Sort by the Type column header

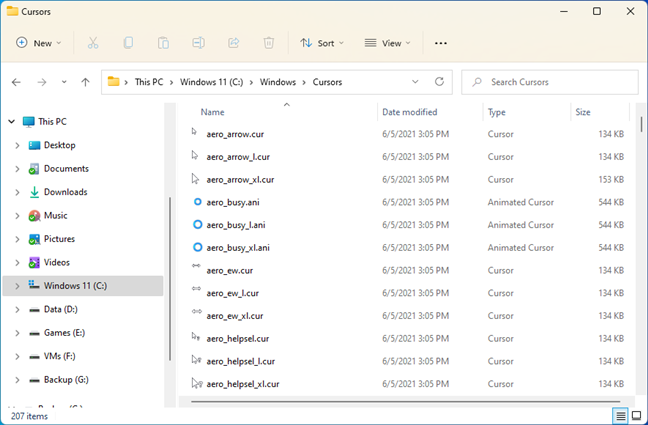pos(496,112)
